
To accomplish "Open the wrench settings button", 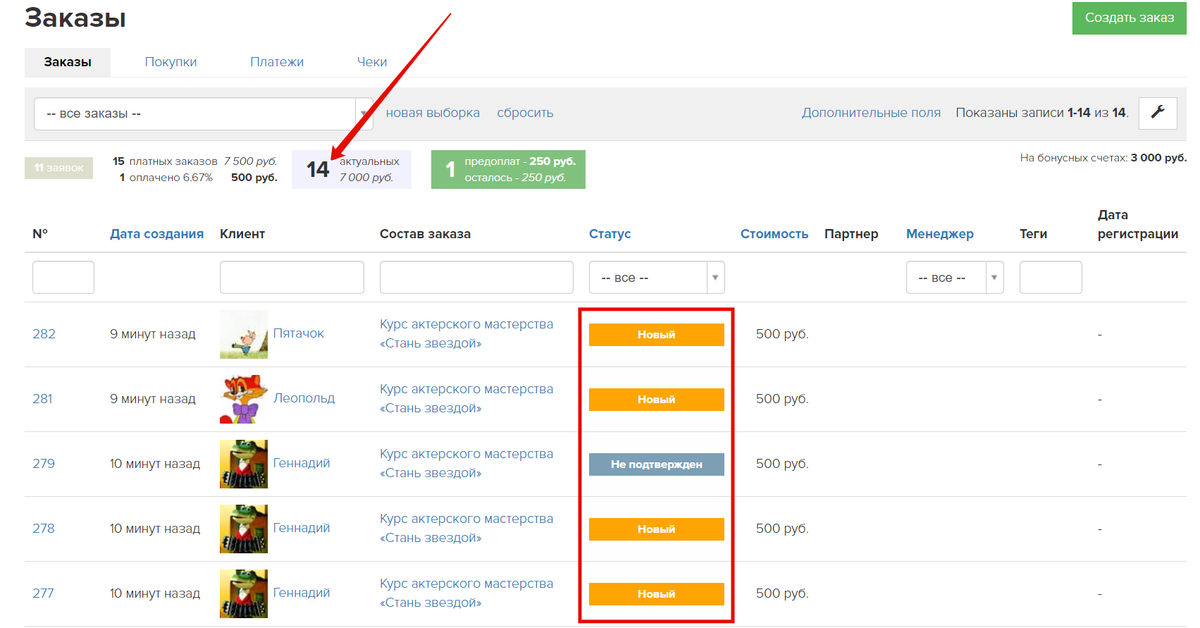I will [1157, 112].
